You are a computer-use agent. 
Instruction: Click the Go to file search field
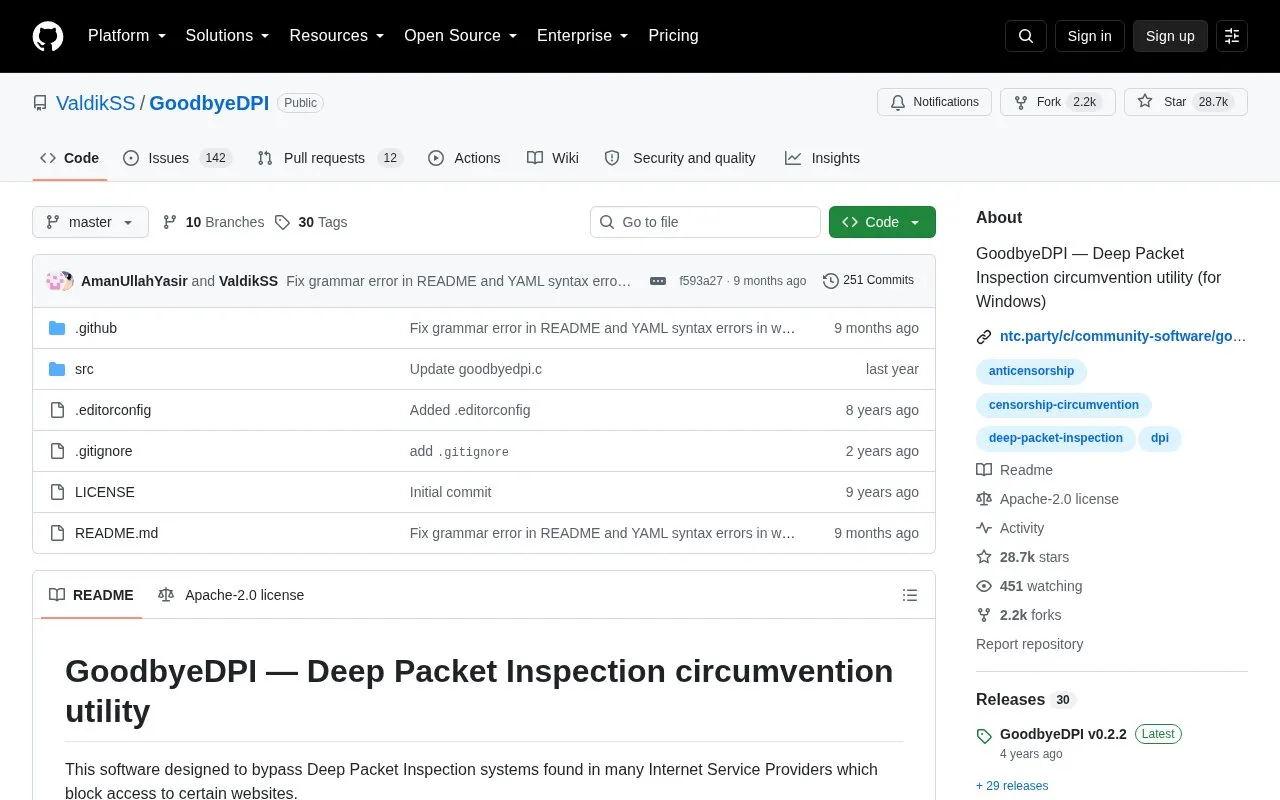[x=705, y=222]
